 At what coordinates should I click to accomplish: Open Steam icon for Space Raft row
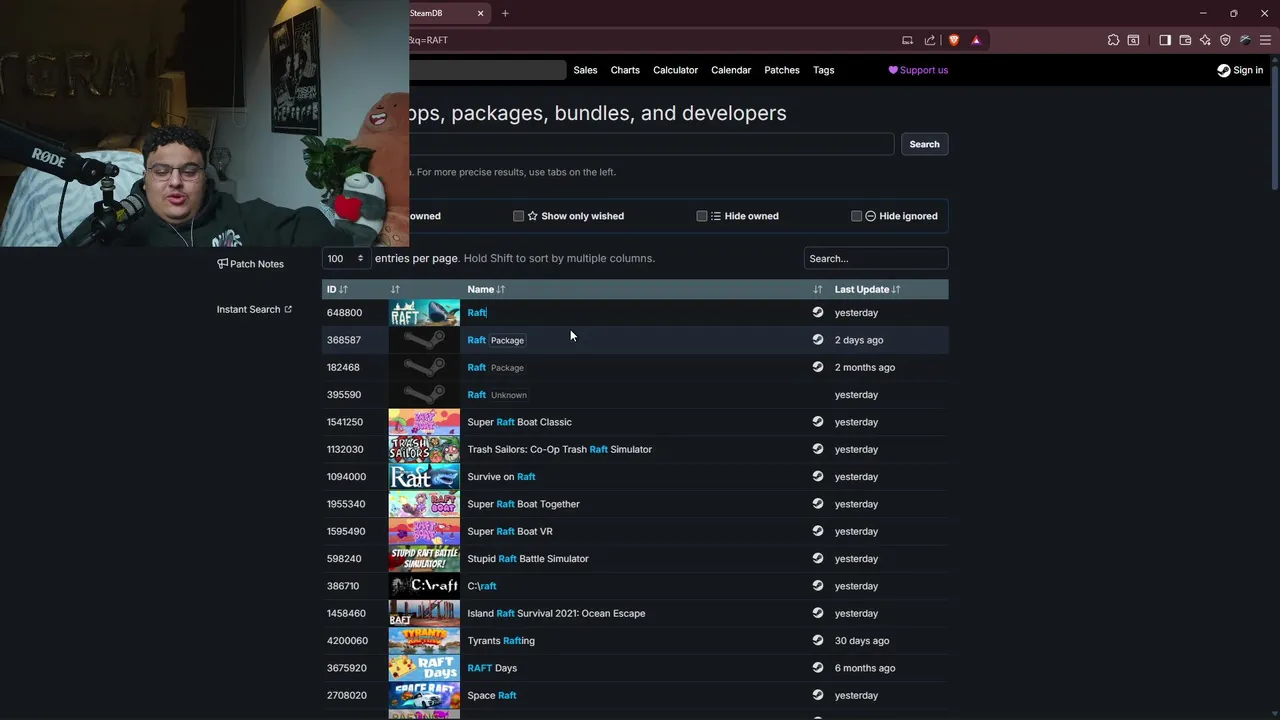tap(818, 695)
